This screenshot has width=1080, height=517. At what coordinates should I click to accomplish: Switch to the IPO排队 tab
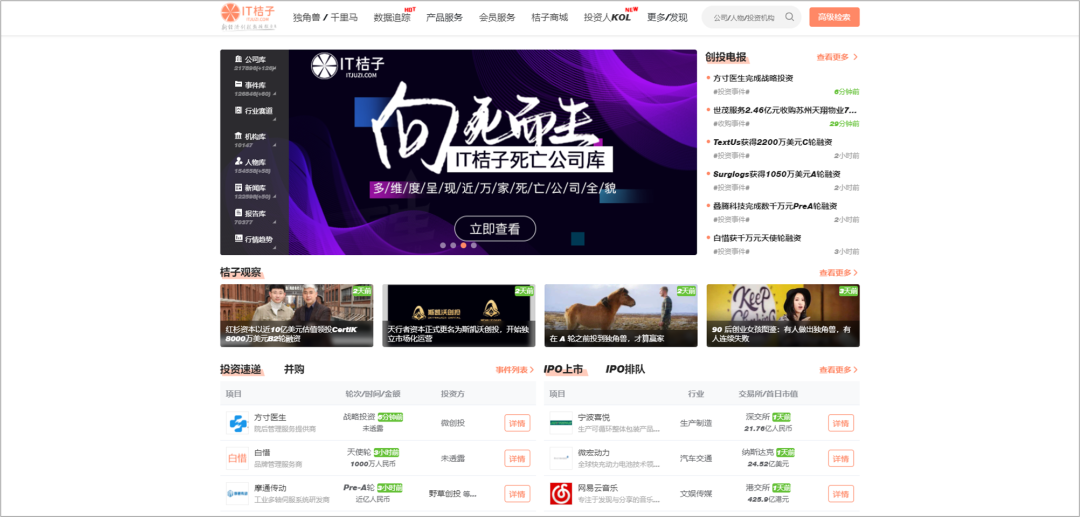coord(625,369)
